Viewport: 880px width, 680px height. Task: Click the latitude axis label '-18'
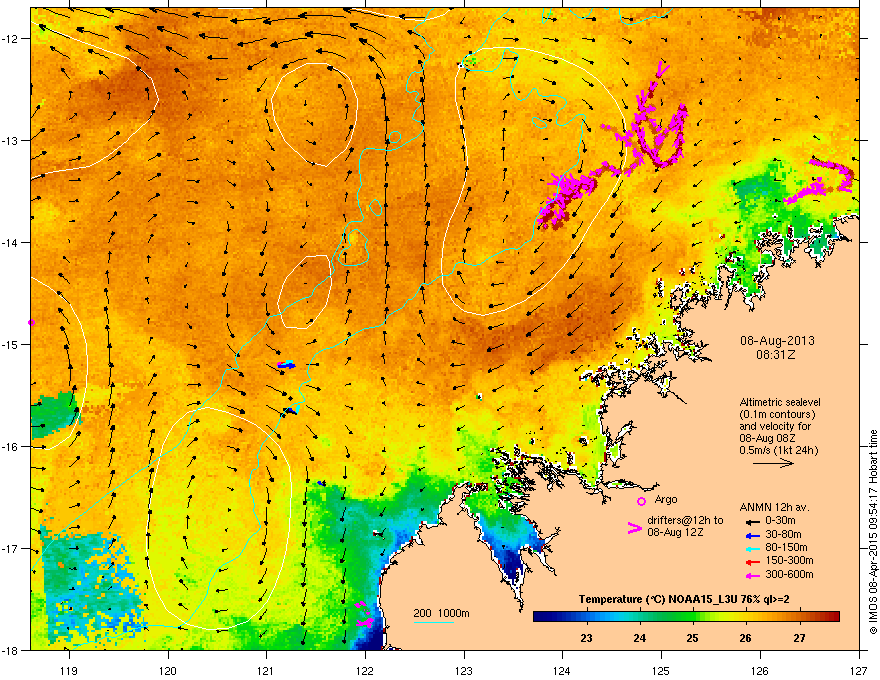(11, 650)
